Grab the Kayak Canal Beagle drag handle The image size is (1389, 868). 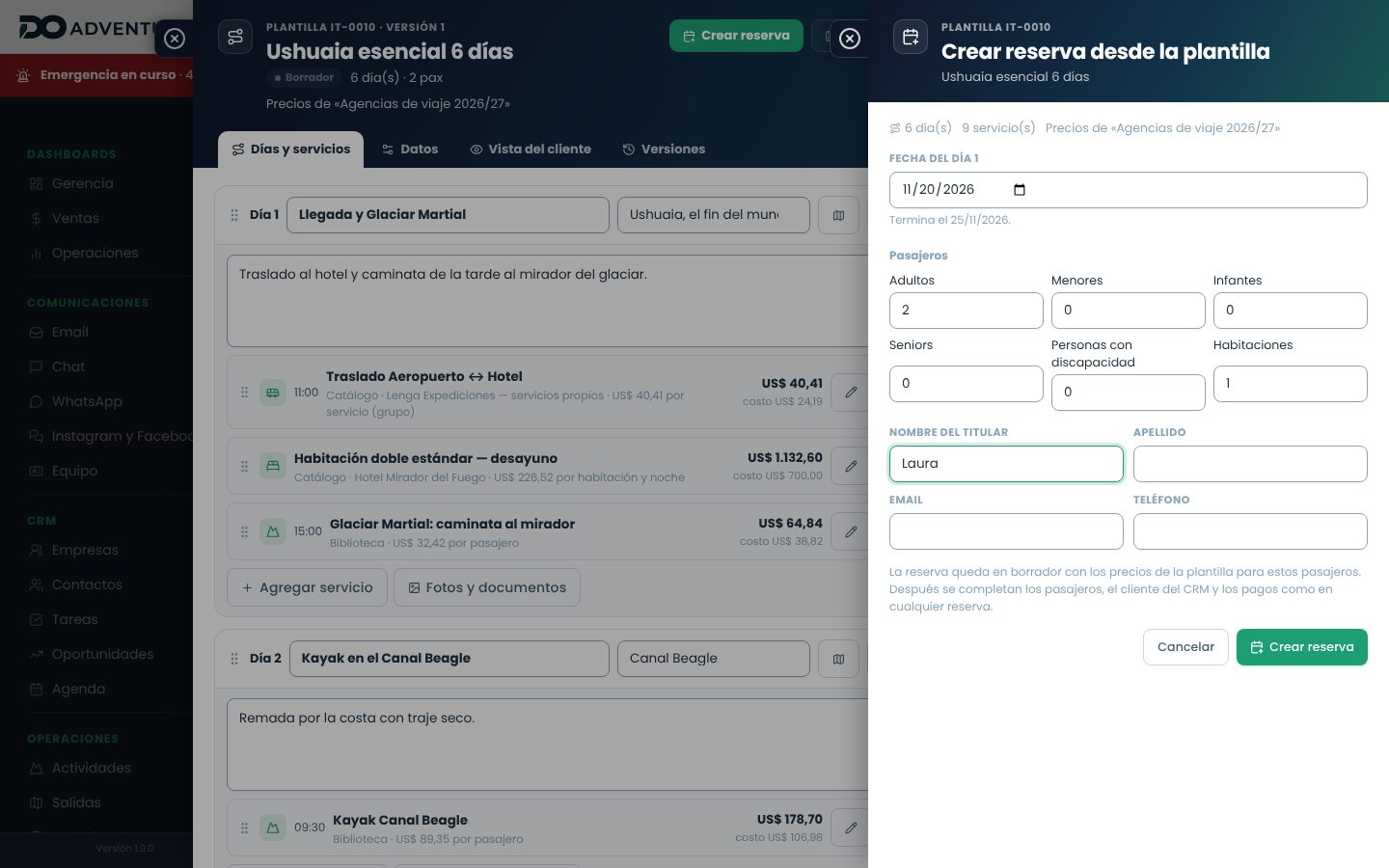(x=244, y=827)
